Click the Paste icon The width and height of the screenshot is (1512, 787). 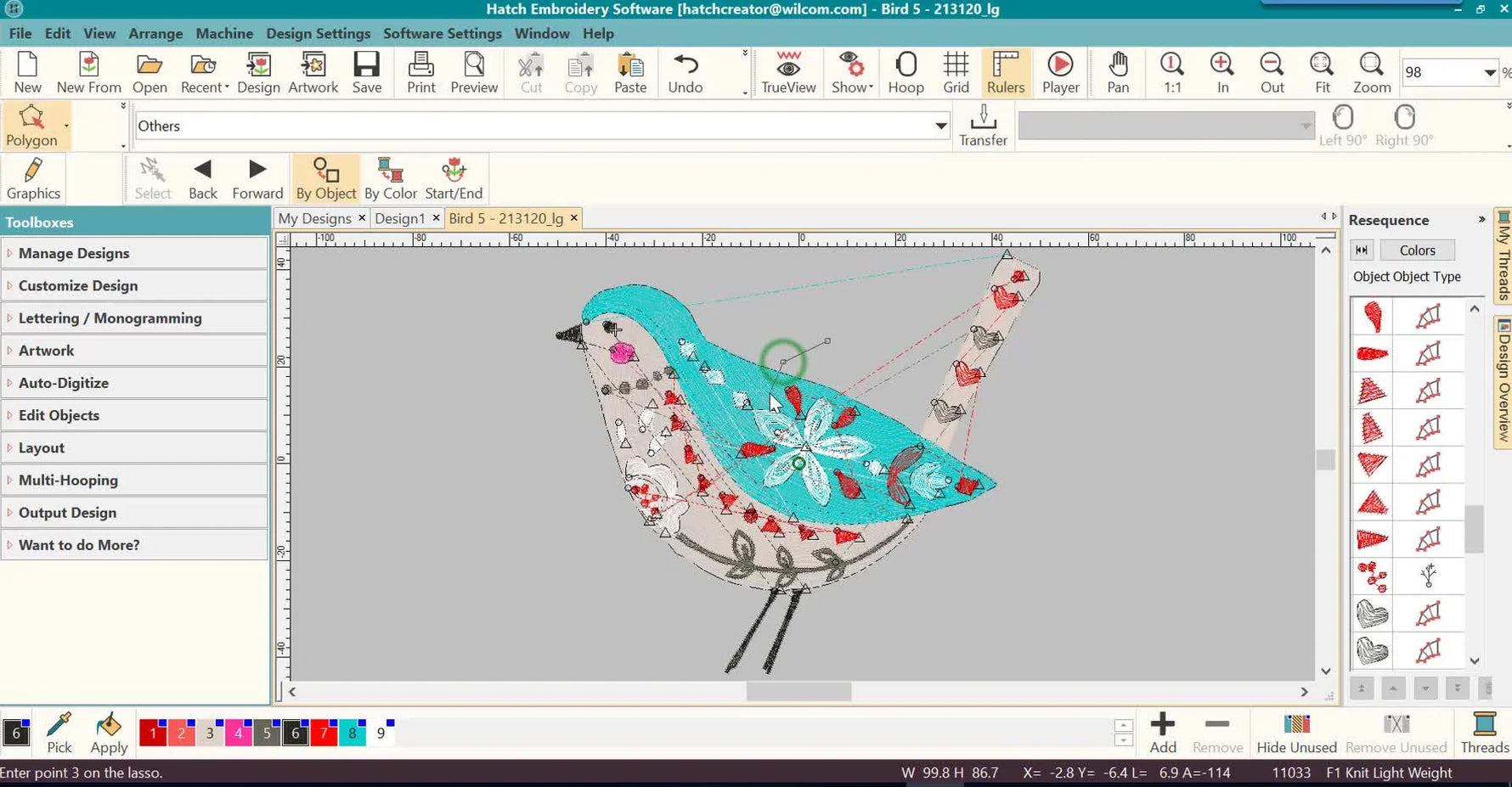click(x=630, y=72)
